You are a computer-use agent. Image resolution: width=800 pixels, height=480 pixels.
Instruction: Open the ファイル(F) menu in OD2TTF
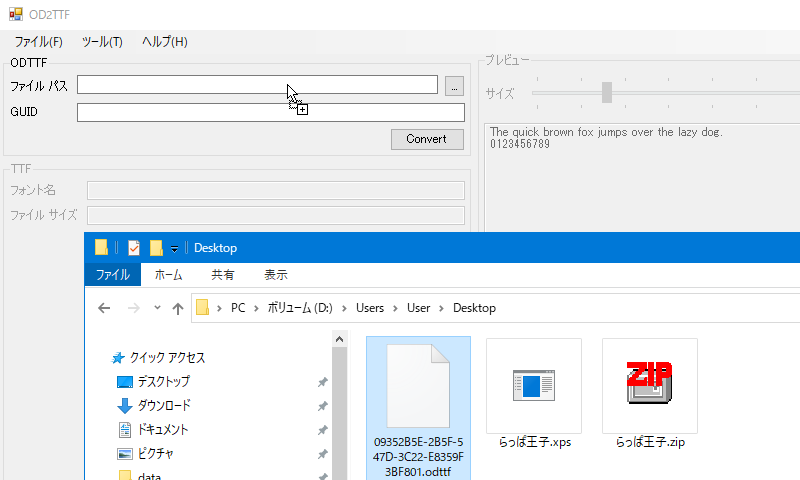tap(38, 42)
